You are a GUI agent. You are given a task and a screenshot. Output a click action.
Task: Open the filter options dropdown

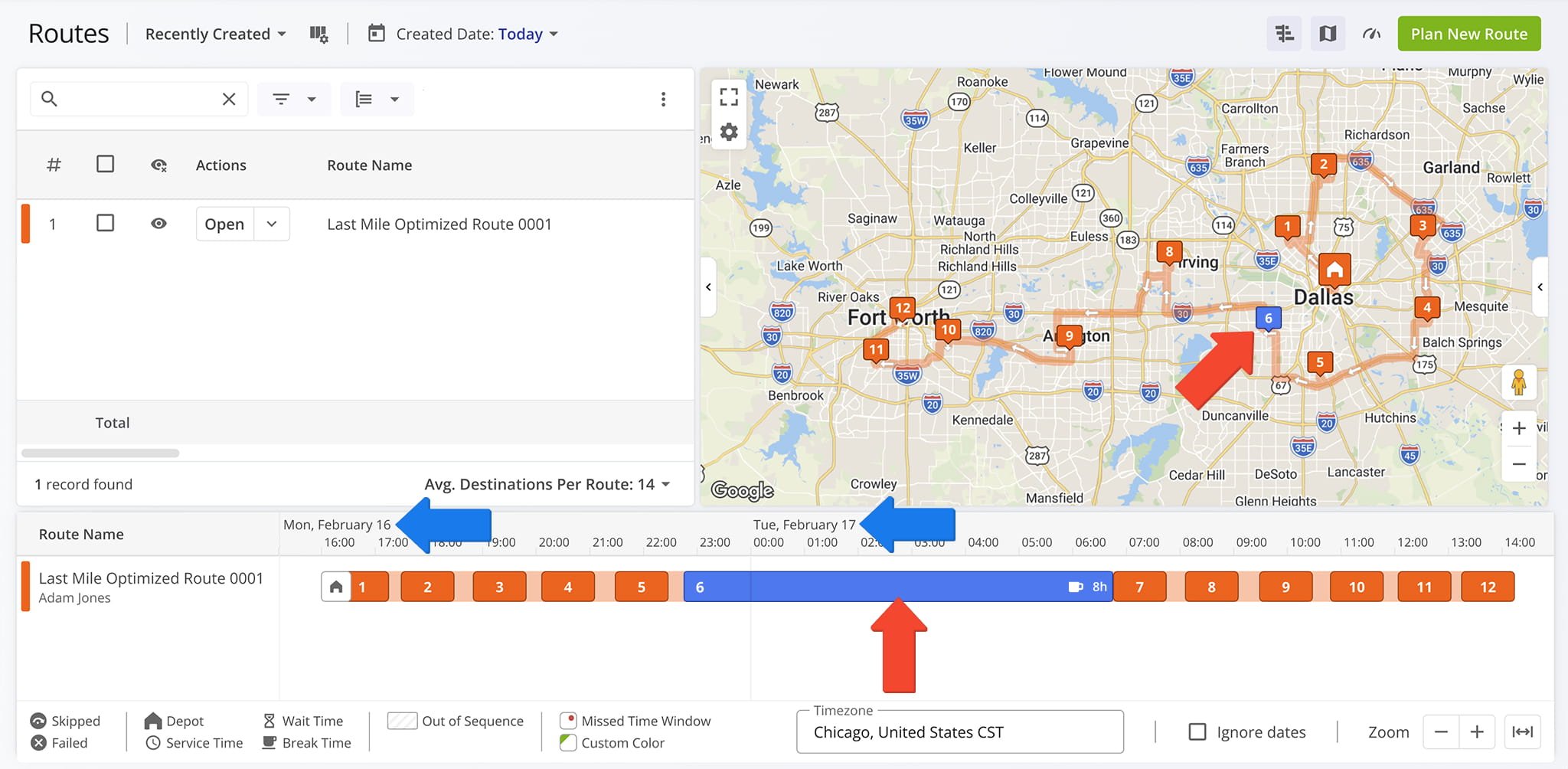coord(294,99)
